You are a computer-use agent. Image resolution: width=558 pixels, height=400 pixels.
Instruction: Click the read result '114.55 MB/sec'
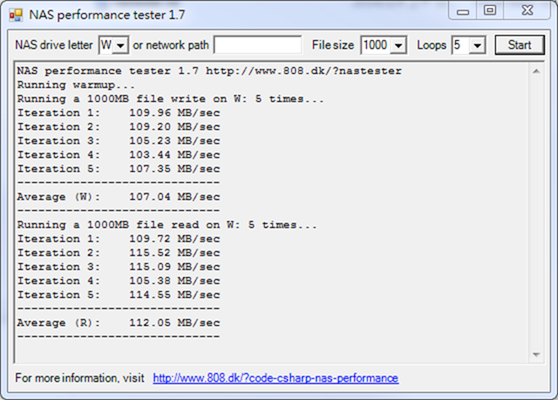pyautogui.click(x=174, y=295)
